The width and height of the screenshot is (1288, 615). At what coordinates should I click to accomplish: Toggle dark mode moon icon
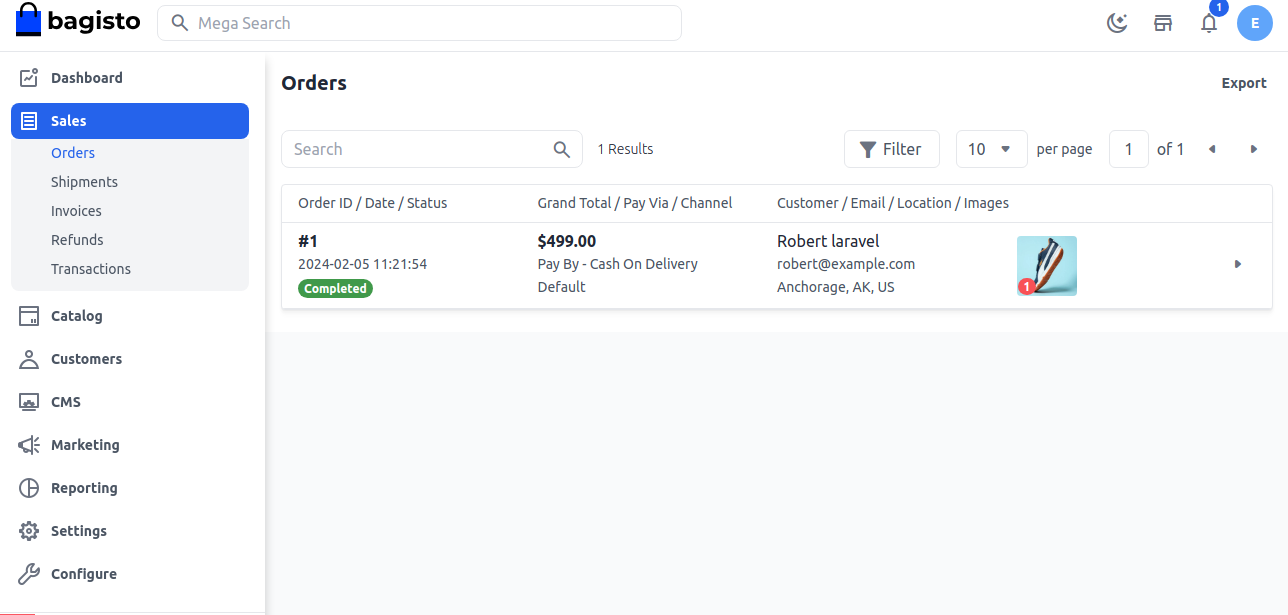click(1117, 23)
